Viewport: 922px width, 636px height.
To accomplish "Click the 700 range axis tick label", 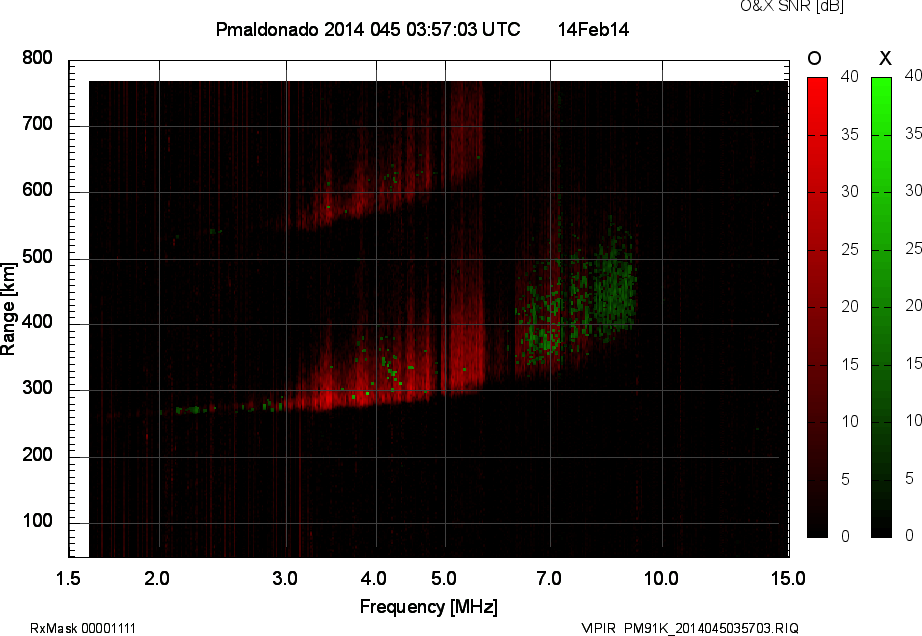I will (x=37, y=123).
